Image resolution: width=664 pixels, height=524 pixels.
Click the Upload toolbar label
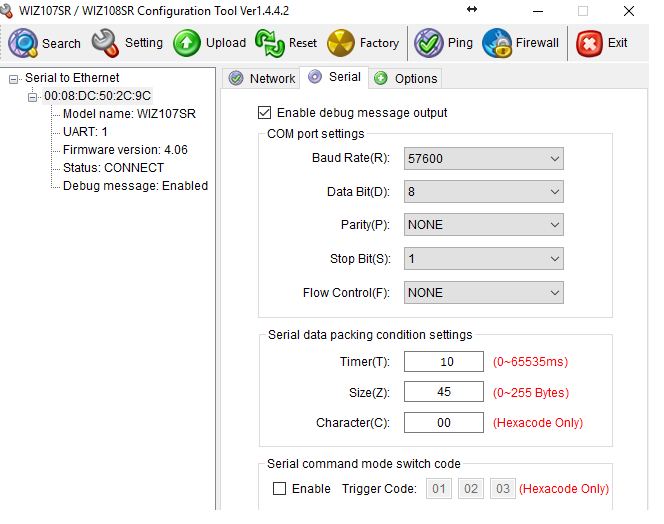tap(226, 43)
